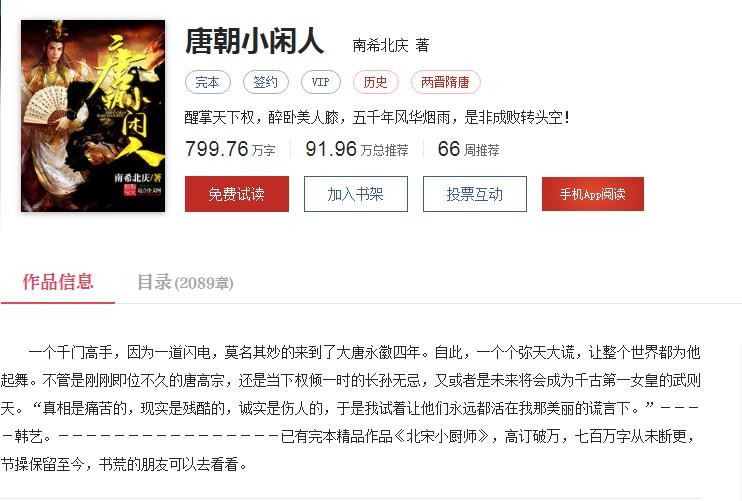Viewport: 742px width, 501px height.
Task: Switch to the 作品信息 tab
Action: click(58, 282)
